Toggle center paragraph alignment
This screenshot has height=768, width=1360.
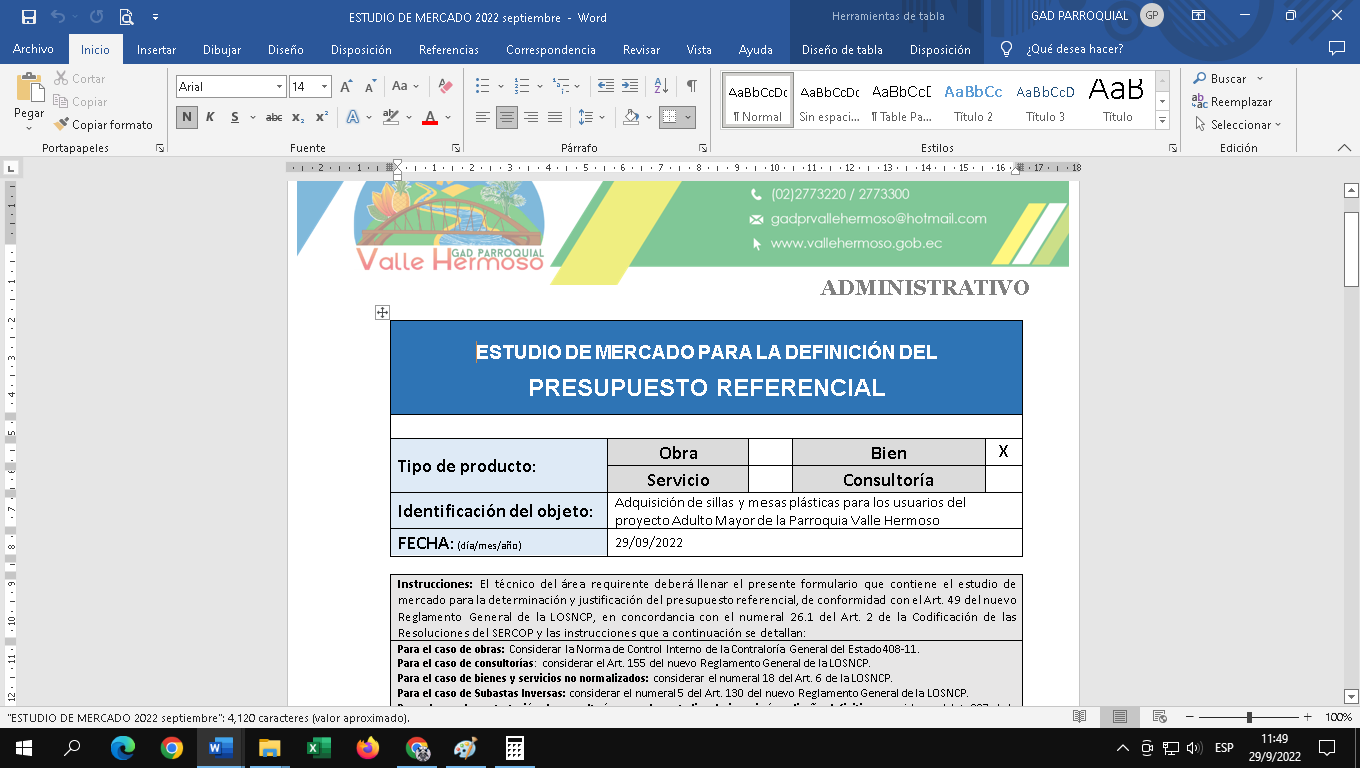pyautogui.click(x=507, y=117)
